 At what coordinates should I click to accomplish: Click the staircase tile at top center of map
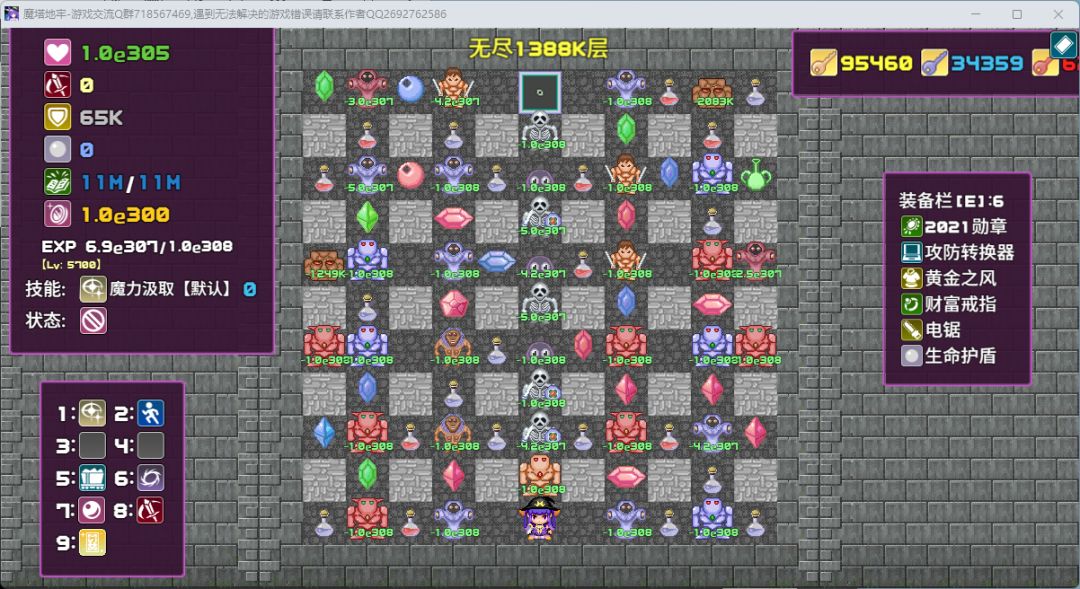(x=540, y=92)
